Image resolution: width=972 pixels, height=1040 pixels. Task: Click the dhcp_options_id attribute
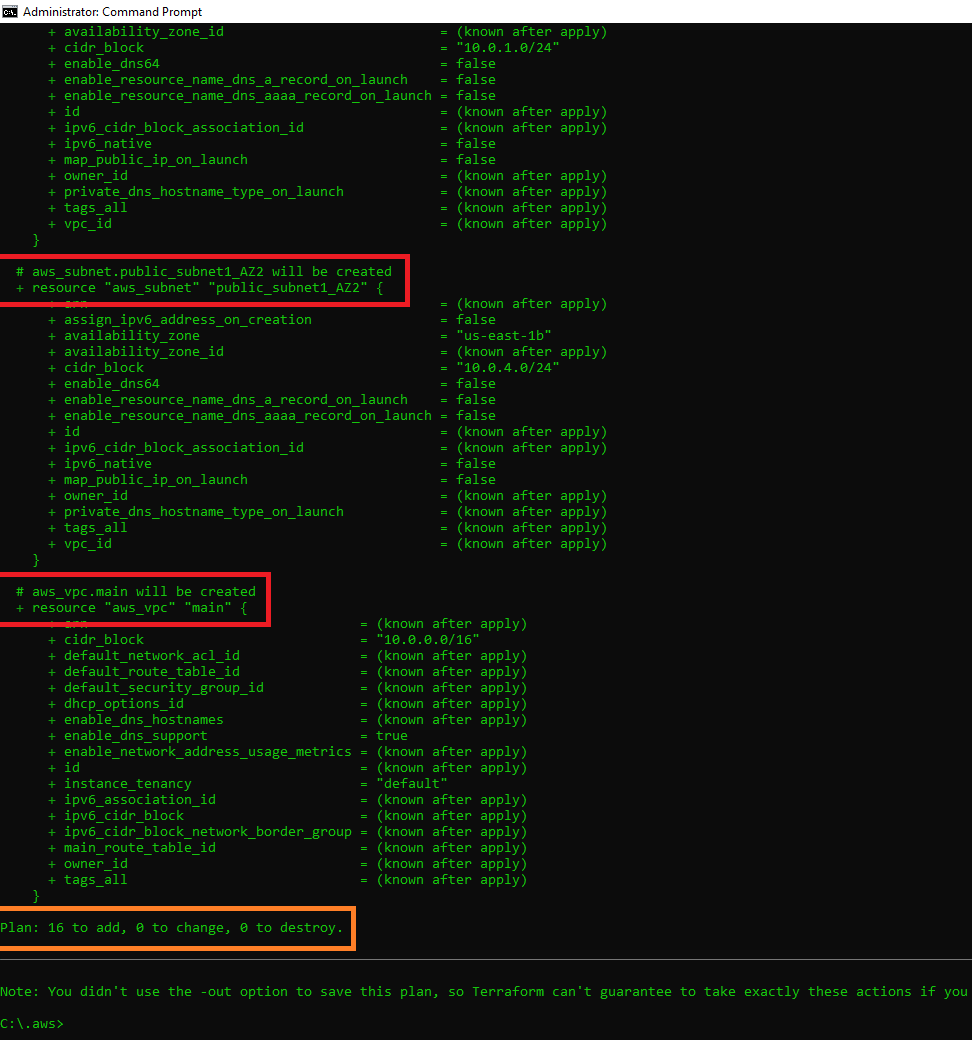[x=124, y=704]
